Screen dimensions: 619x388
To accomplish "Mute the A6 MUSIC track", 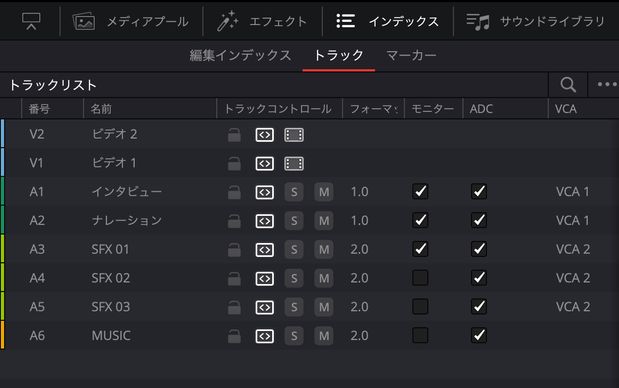I will tap(324, 336).
